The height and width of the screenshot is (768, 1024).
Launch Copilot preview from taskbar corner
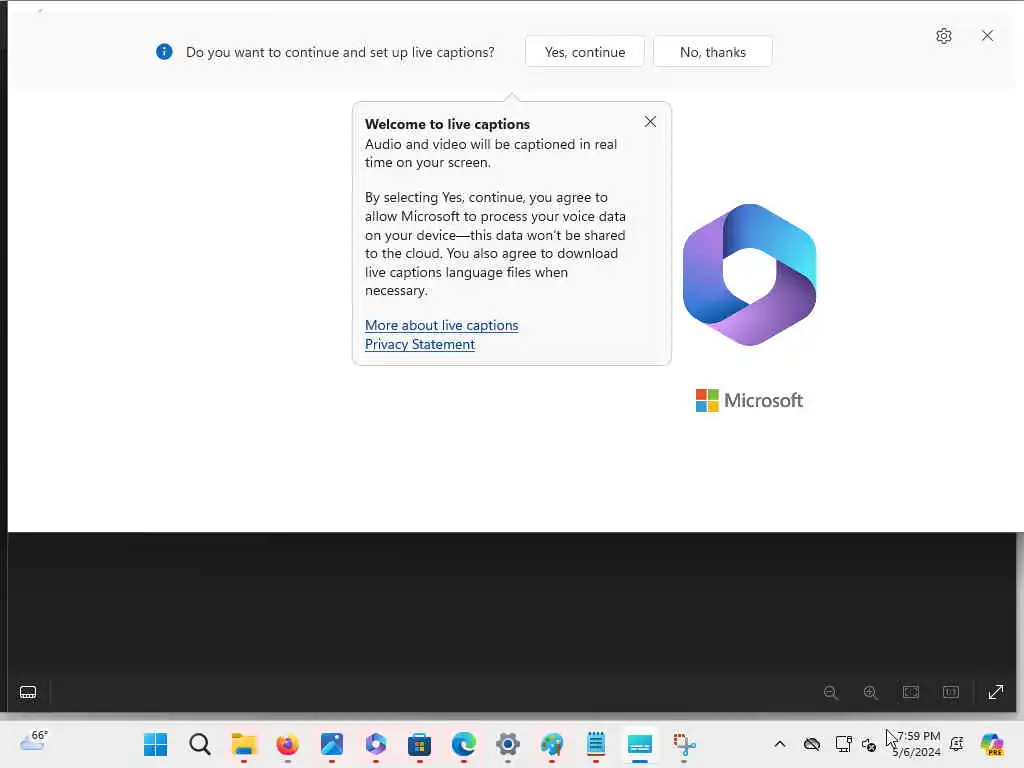[992, 744]
